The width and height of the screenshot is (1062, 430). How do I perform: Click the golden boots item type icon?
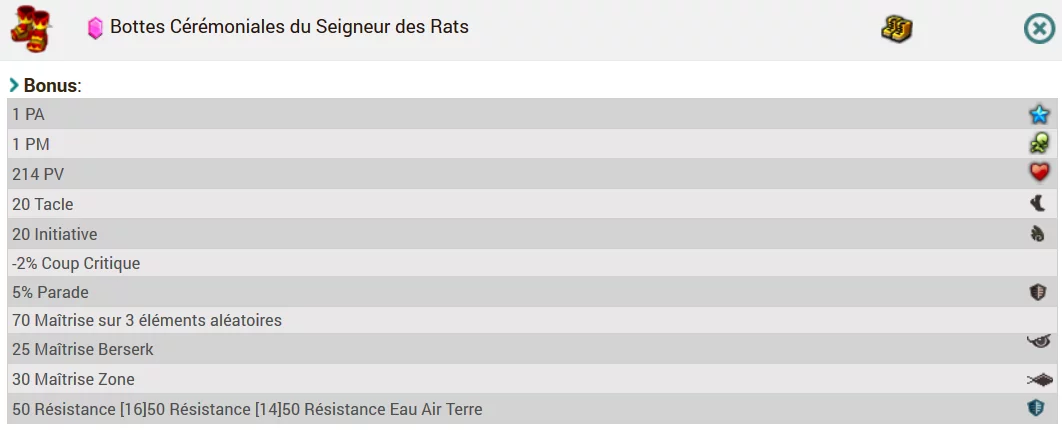[x=896, y=28]
